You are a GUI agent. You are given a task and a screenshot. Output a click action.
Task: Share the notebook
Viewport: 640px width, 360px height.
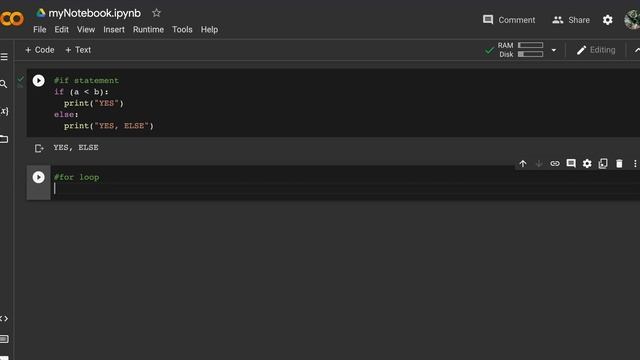[x=571, y=20]
